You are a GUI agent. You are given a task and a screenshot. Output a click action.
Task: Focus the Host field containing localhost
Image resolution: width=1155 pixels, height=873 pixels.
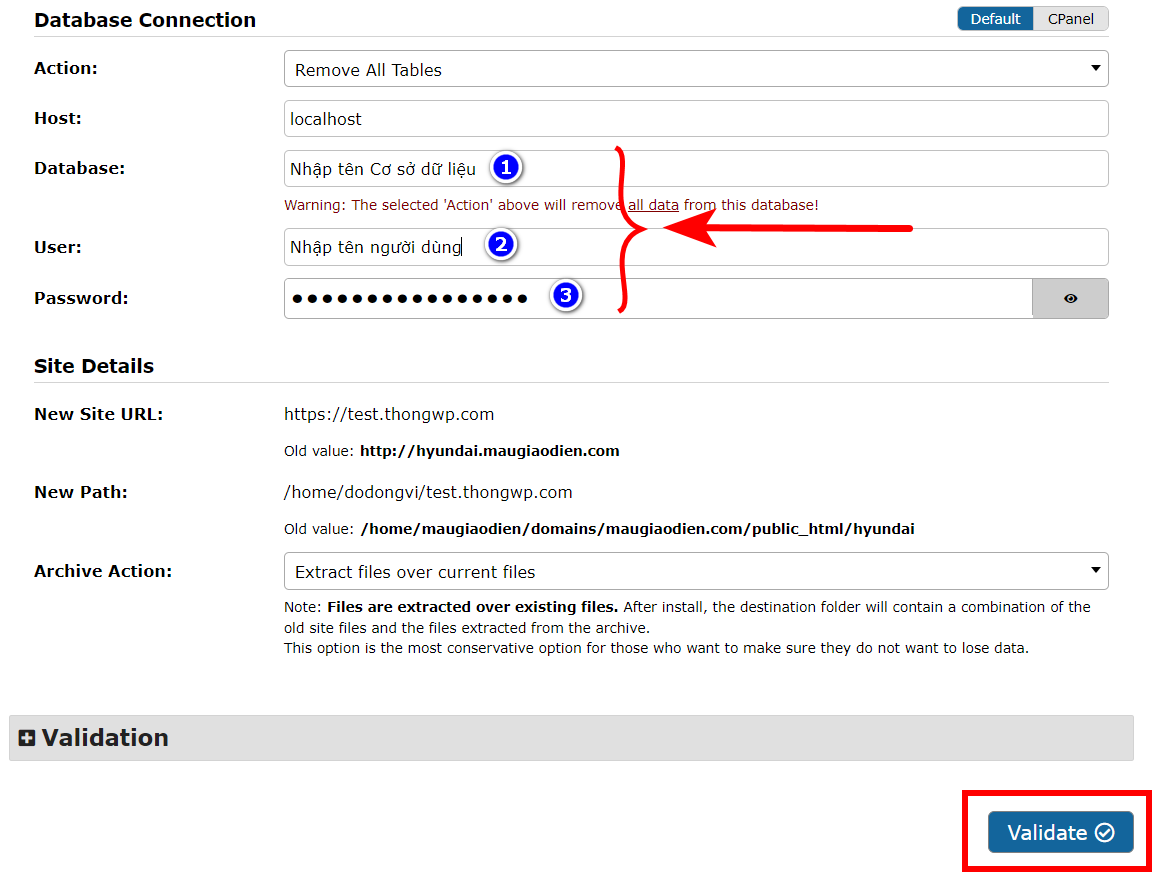pos(696,118)
